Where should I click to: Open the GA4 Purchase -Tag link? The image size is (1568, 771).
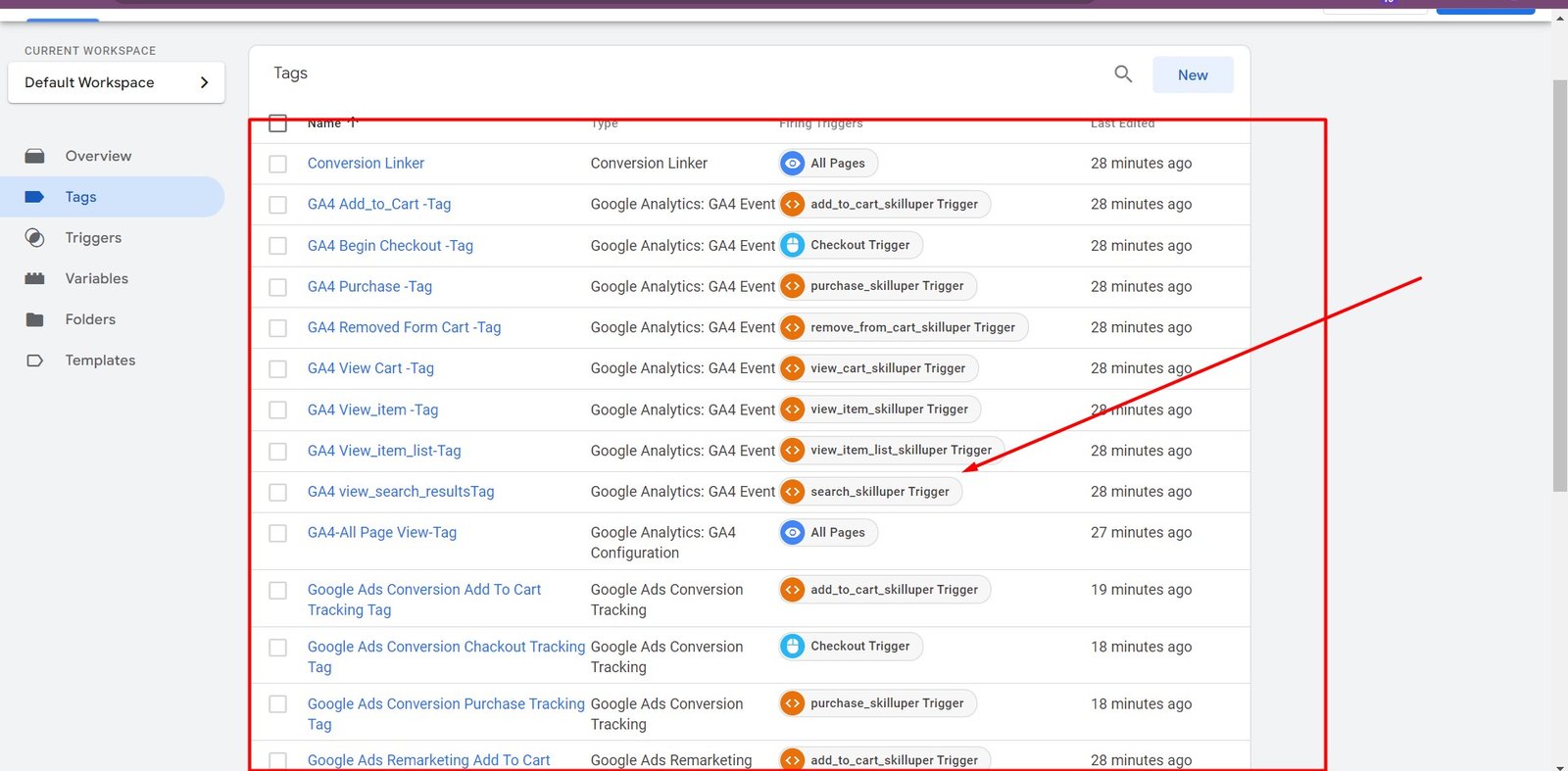coord(369,287)
